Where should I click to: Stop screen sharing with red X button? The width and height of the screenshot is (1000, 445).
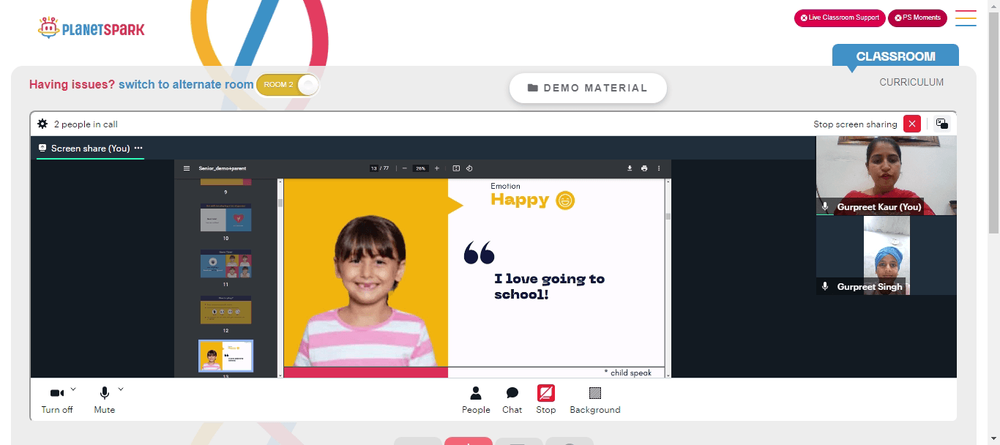point(912,124)
